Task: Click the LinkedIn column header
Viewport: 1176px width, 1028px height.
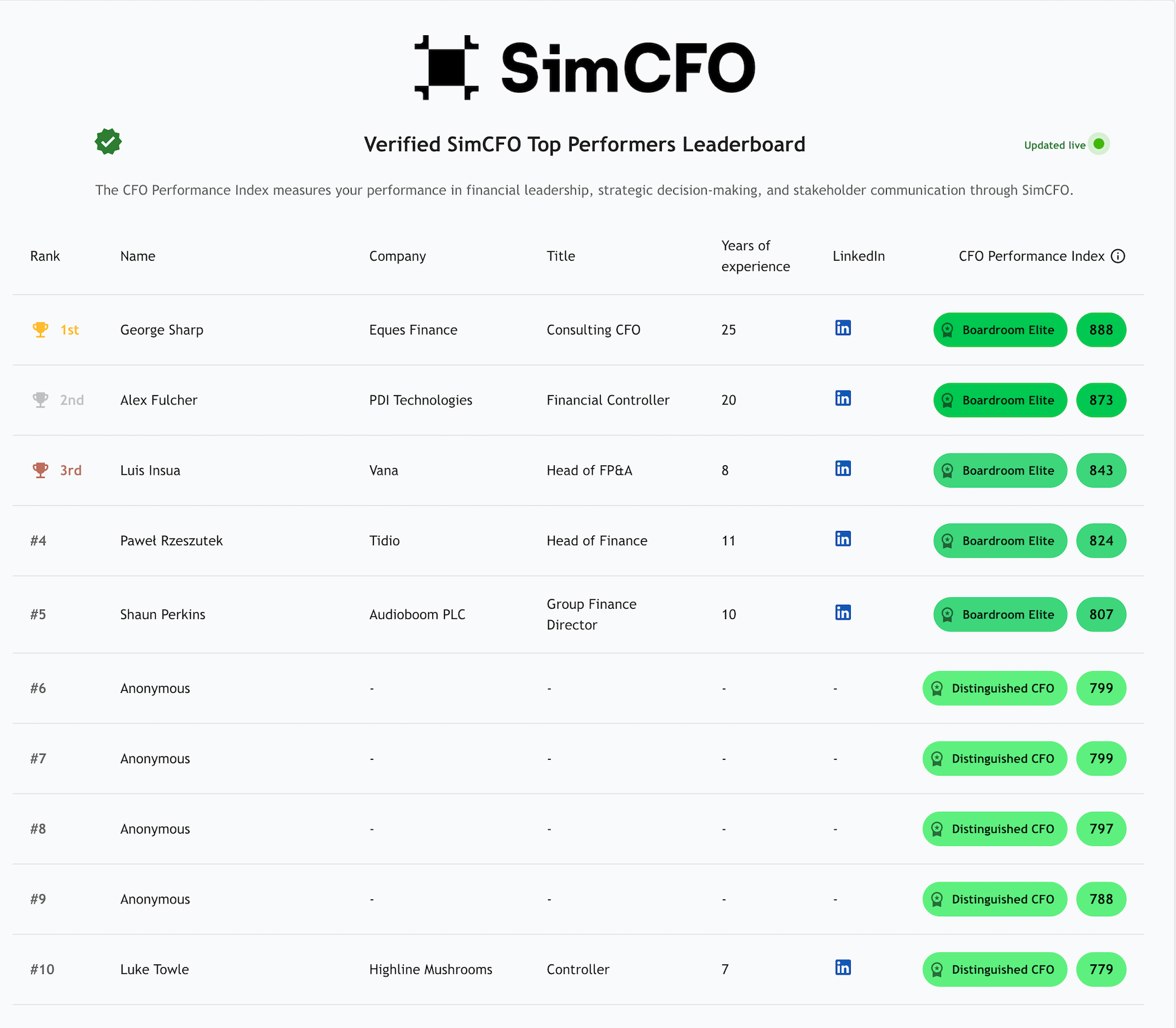Action: (x=858, y=257)
